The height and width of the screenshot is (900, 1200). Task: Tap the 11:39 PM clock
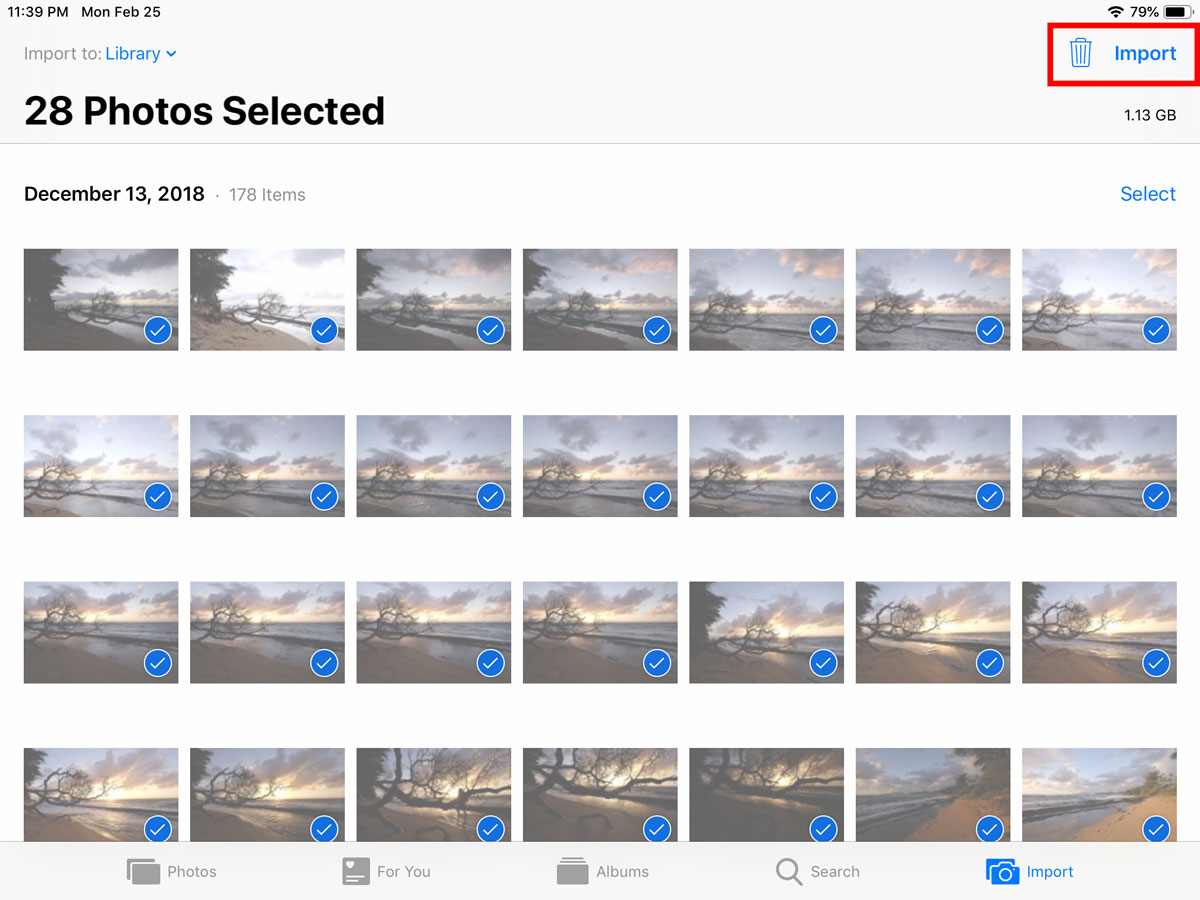click(x=38, y=12)
